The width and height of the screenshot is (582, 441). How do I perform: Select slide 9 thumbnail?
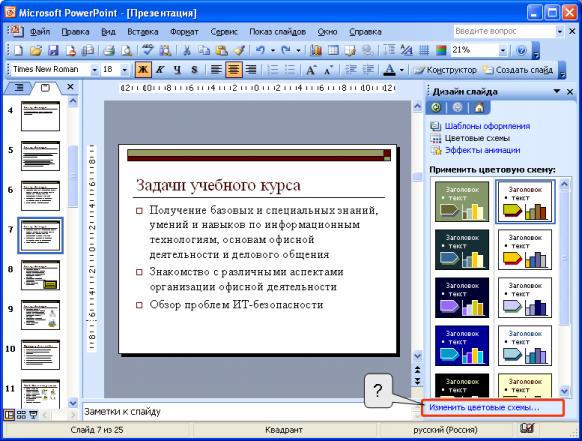coord(40,315)
